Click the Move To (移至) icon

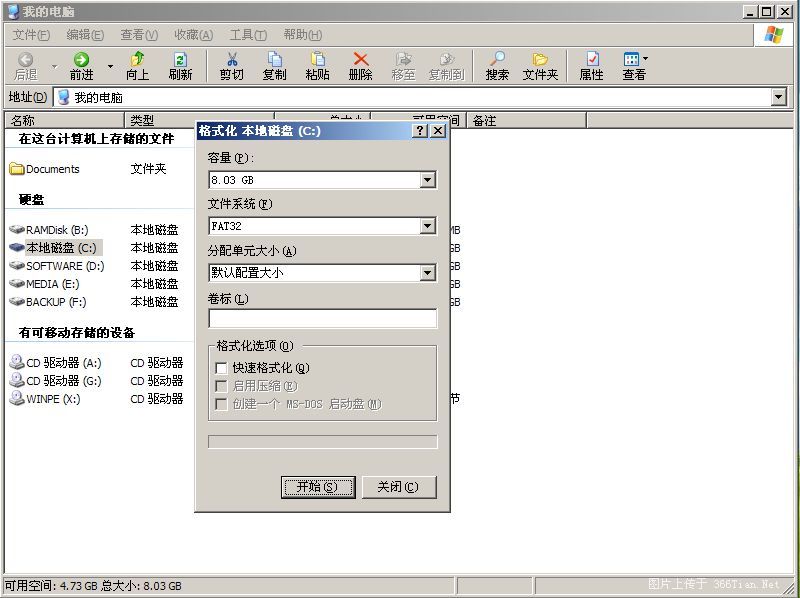(403, 59)
